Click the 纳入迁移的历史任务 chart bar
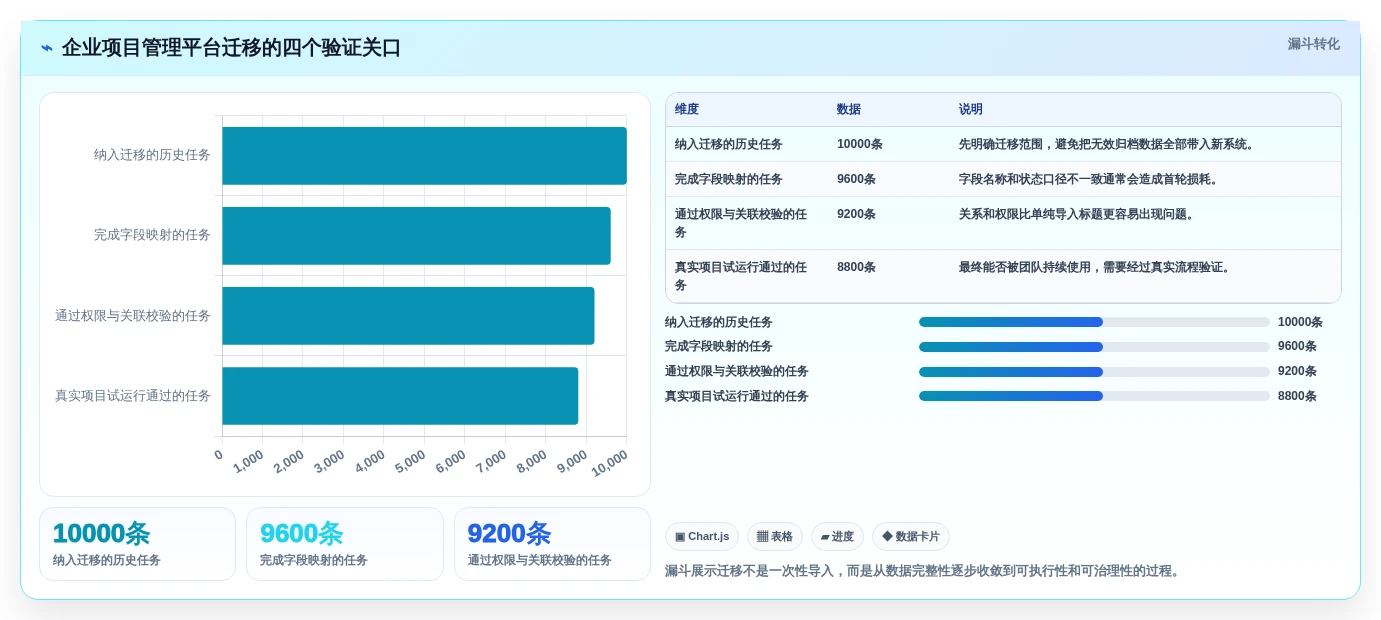This screenshot has width=1381, height=620. [x=424, y=156]
